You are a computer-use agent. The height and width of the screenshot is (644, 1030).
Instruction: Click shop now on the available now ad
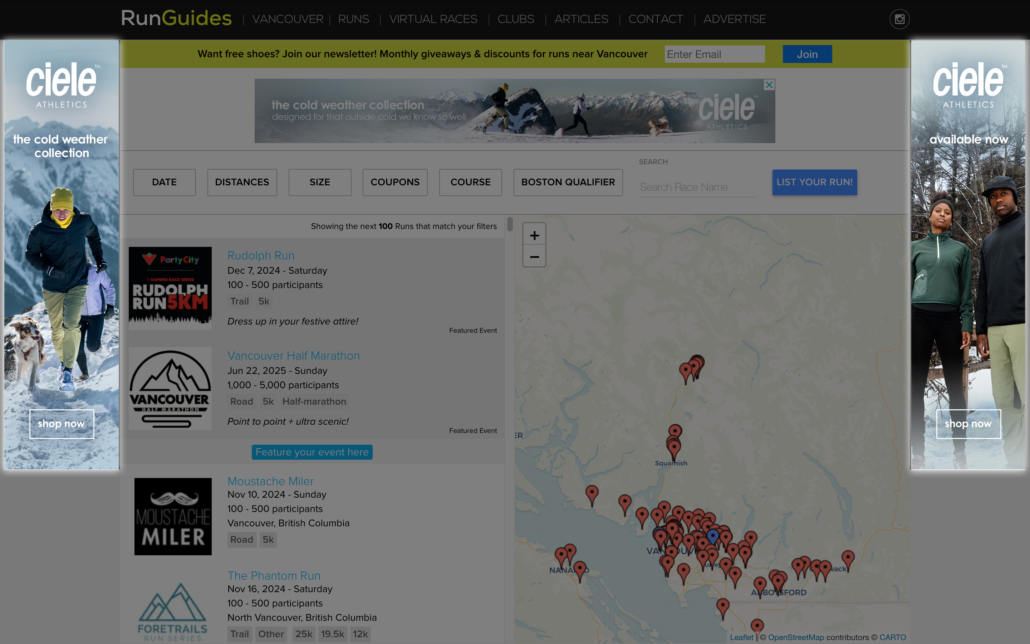[968, 424]
